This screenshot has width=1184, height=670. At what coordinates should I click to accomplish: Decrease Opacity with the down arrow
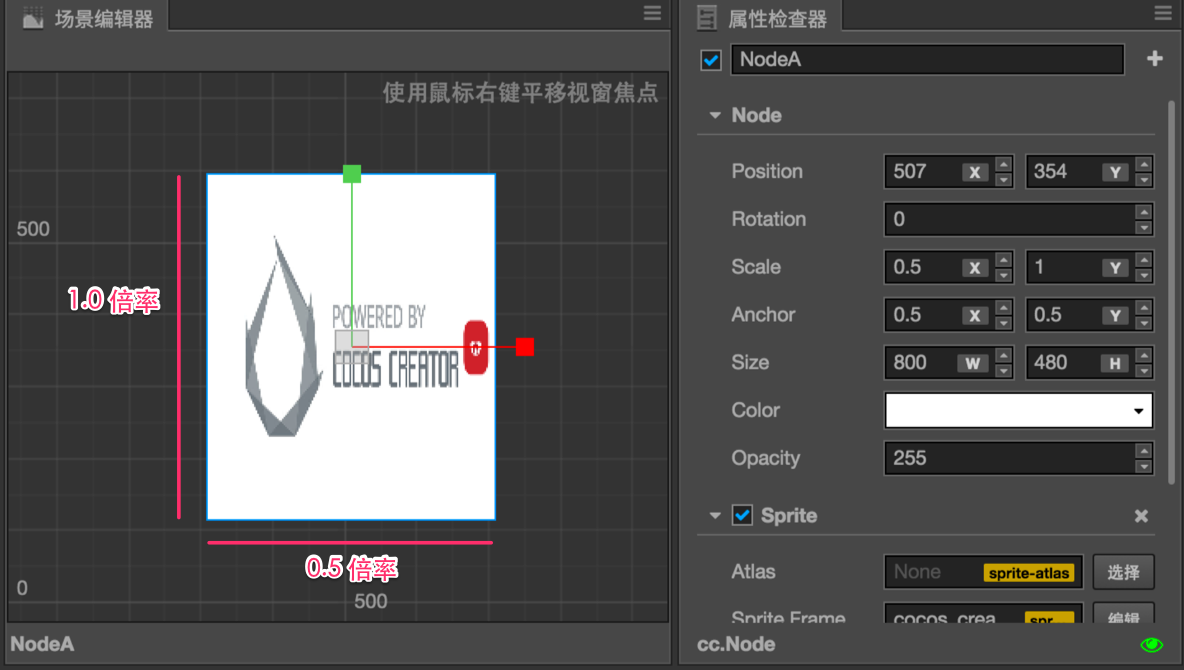[x=1144, y=466]
